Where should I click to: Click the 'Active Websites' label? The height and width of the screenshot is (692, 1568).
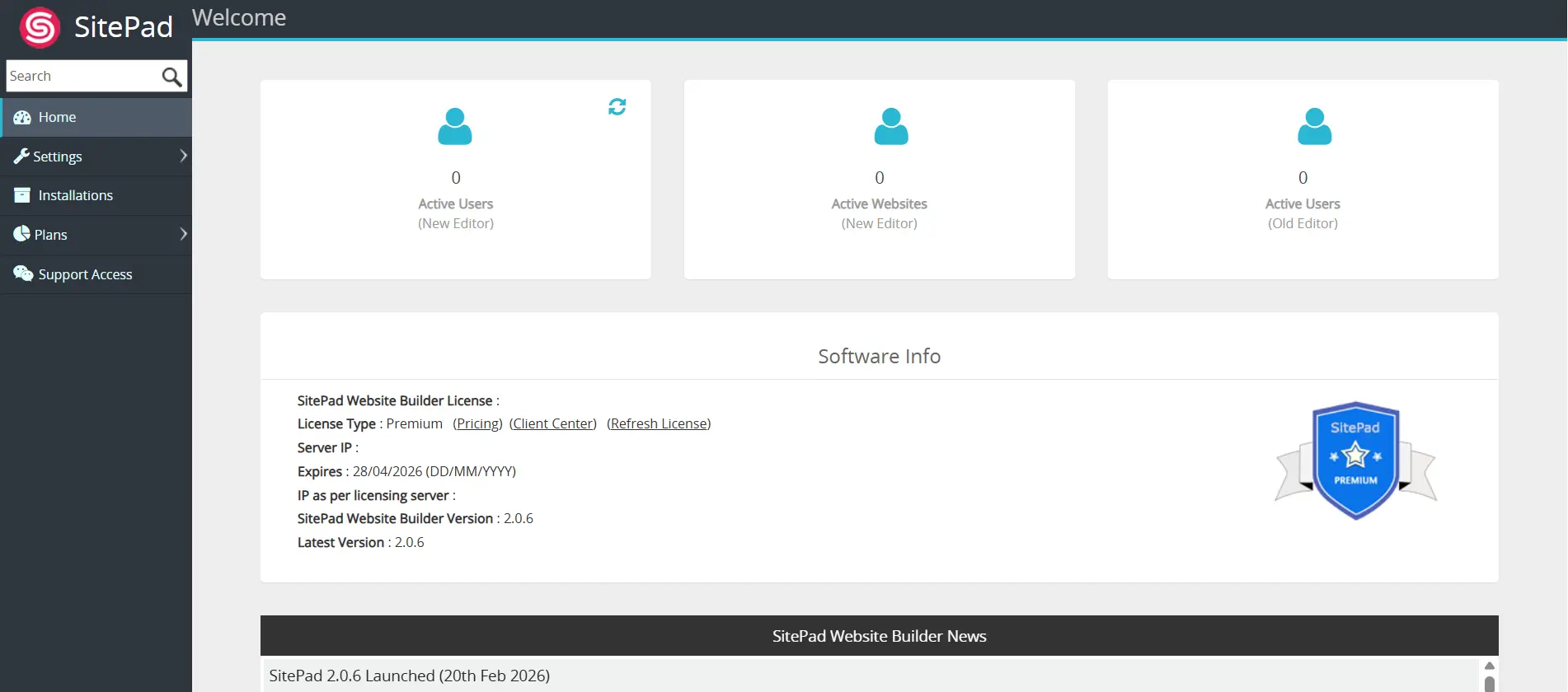click(x=879, y=203)
